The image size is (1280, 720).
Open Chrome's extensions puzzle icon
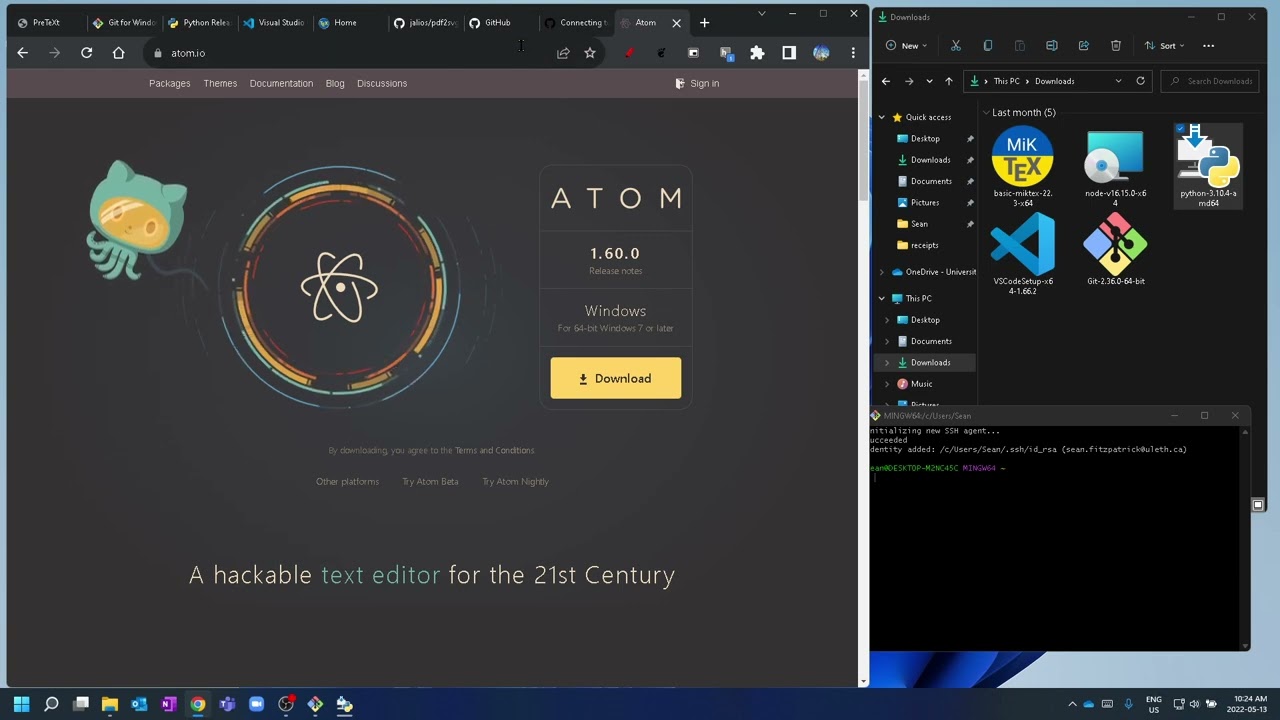pos(757,53)
